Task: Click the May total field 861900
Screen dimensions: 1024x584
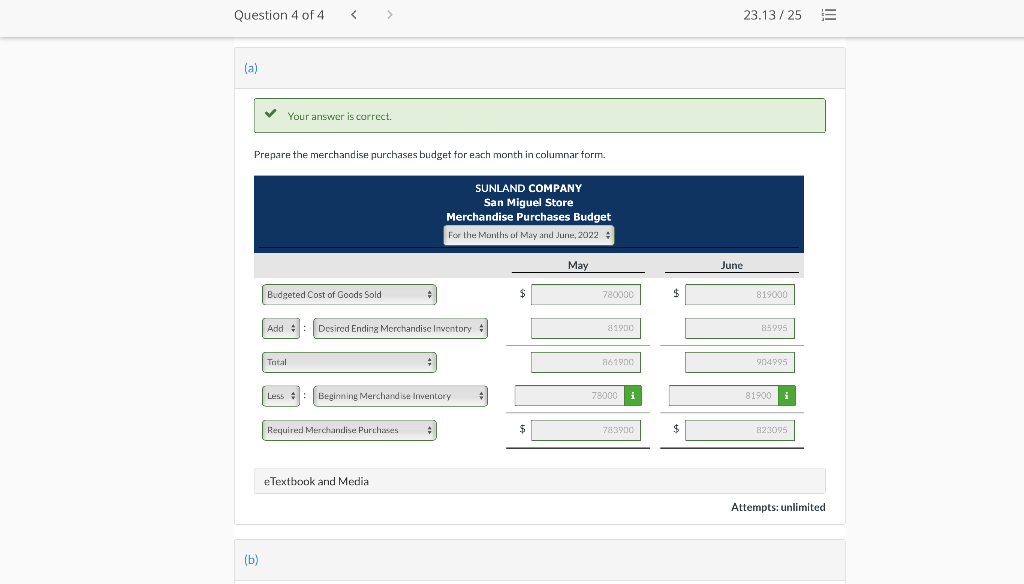Action: point(586,362)
